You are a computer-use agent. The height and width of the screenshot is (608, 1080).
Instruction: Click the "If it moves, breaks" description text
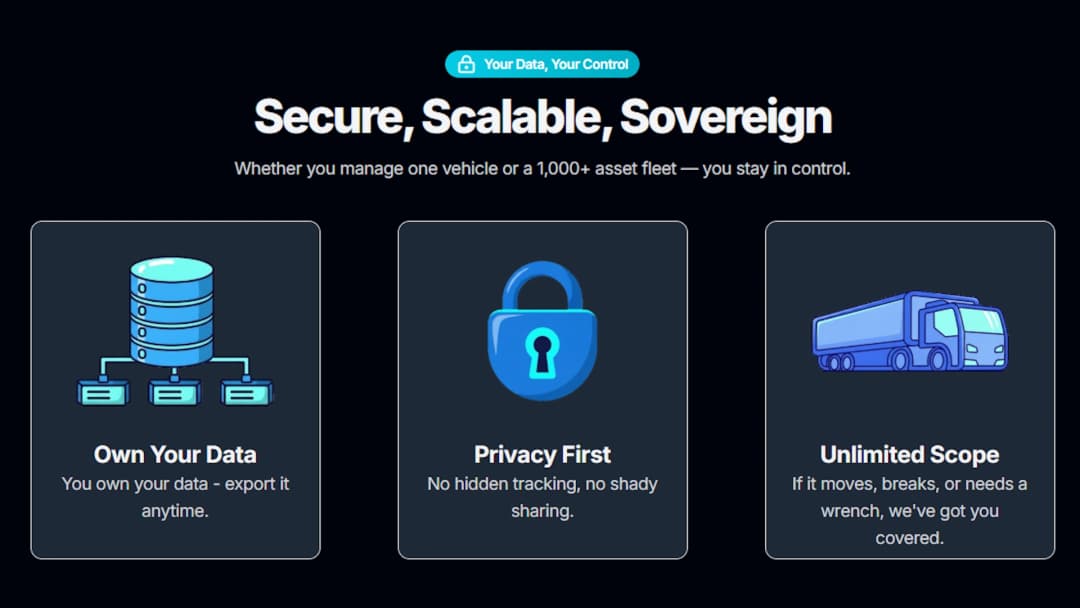pos(909,510)
